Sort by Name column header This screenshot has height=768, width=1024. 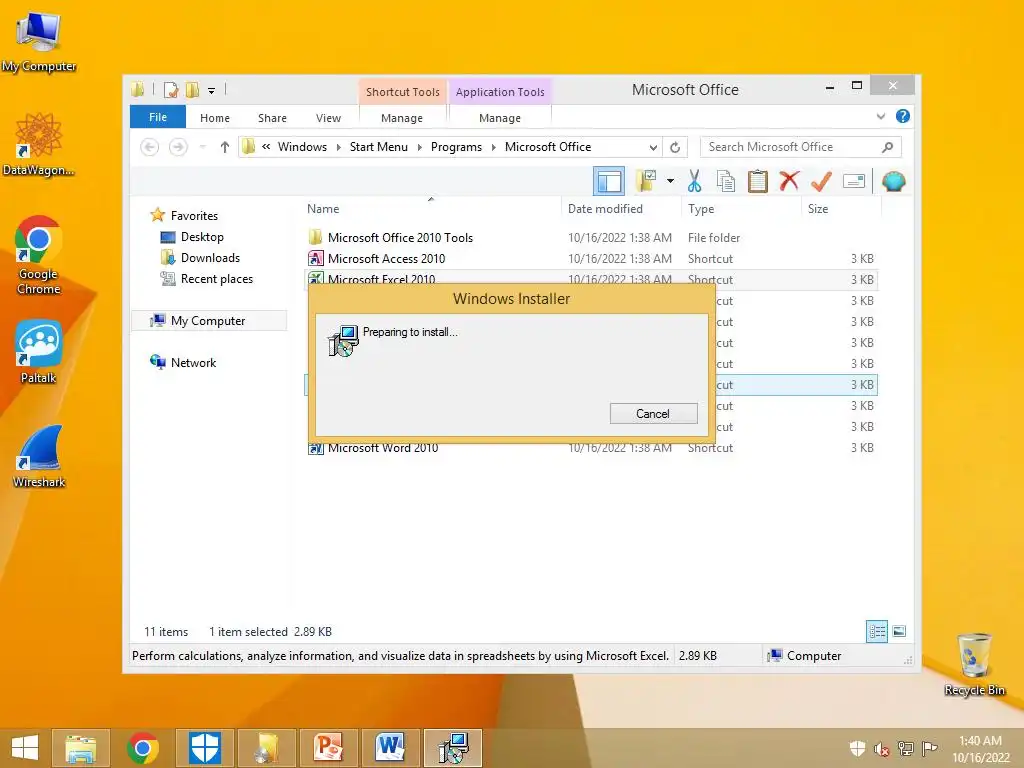coord(323,209)
